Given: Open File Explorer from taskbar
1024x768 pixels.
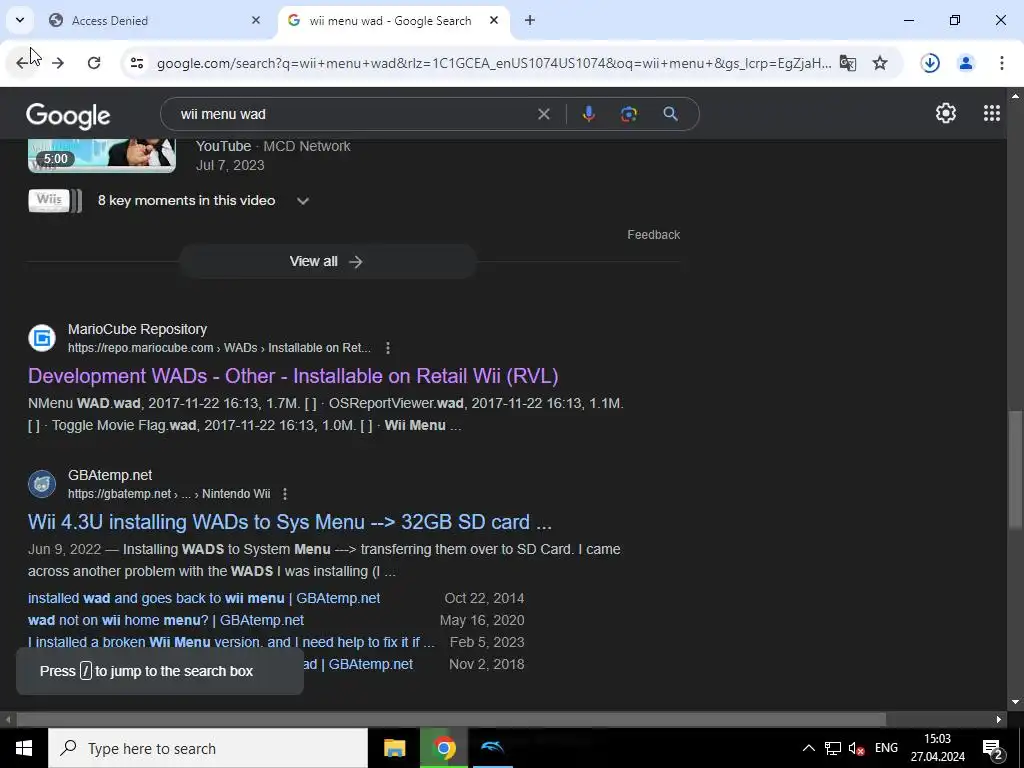Looking at the screenshot, I should [x=394, y=748].
